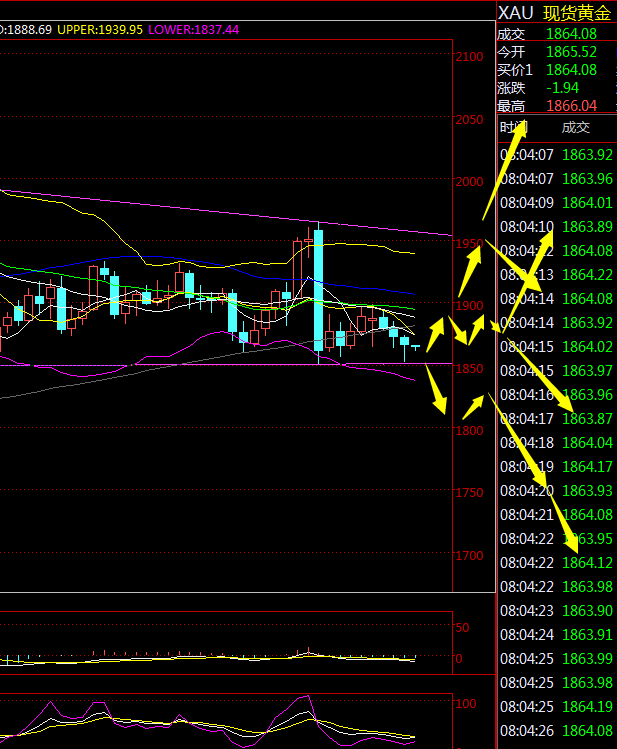Click the LOWER:1837.44 indicator label

click(x=193, y=30)
